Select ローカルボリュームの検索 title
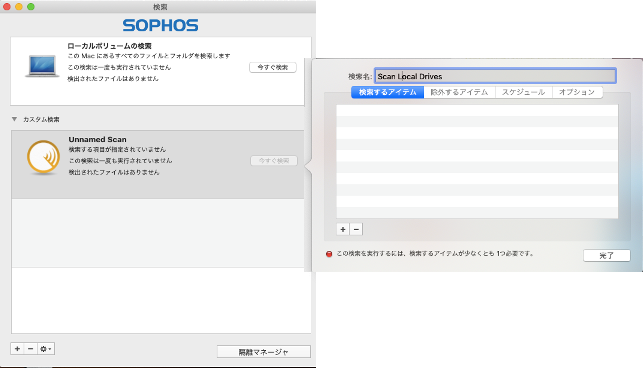This screenshot has width=643, height=368. (109, 46)
